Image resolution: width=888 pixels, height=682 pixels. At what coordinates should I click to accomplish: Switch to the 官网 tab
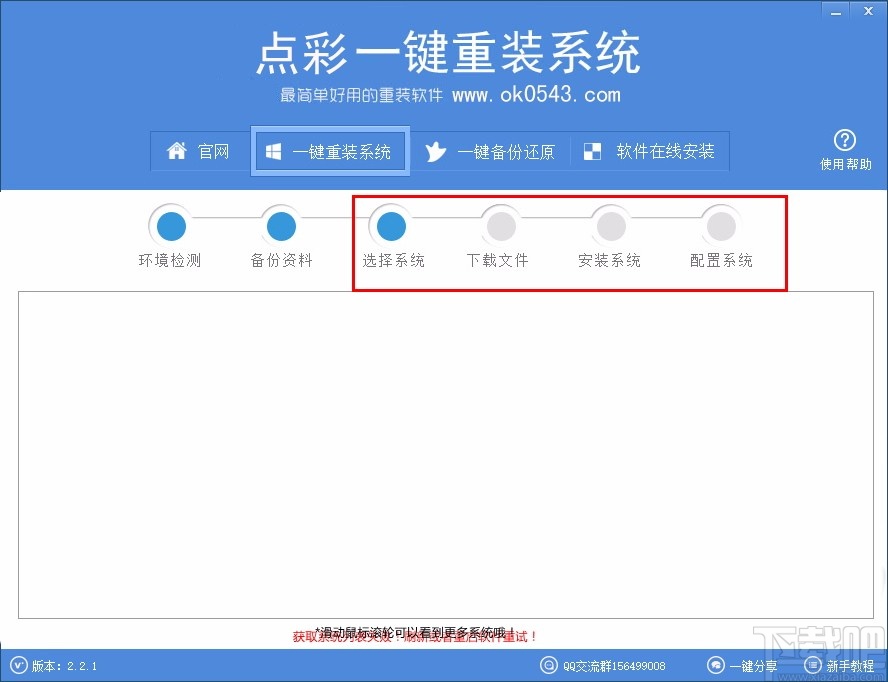coord(202,151)
